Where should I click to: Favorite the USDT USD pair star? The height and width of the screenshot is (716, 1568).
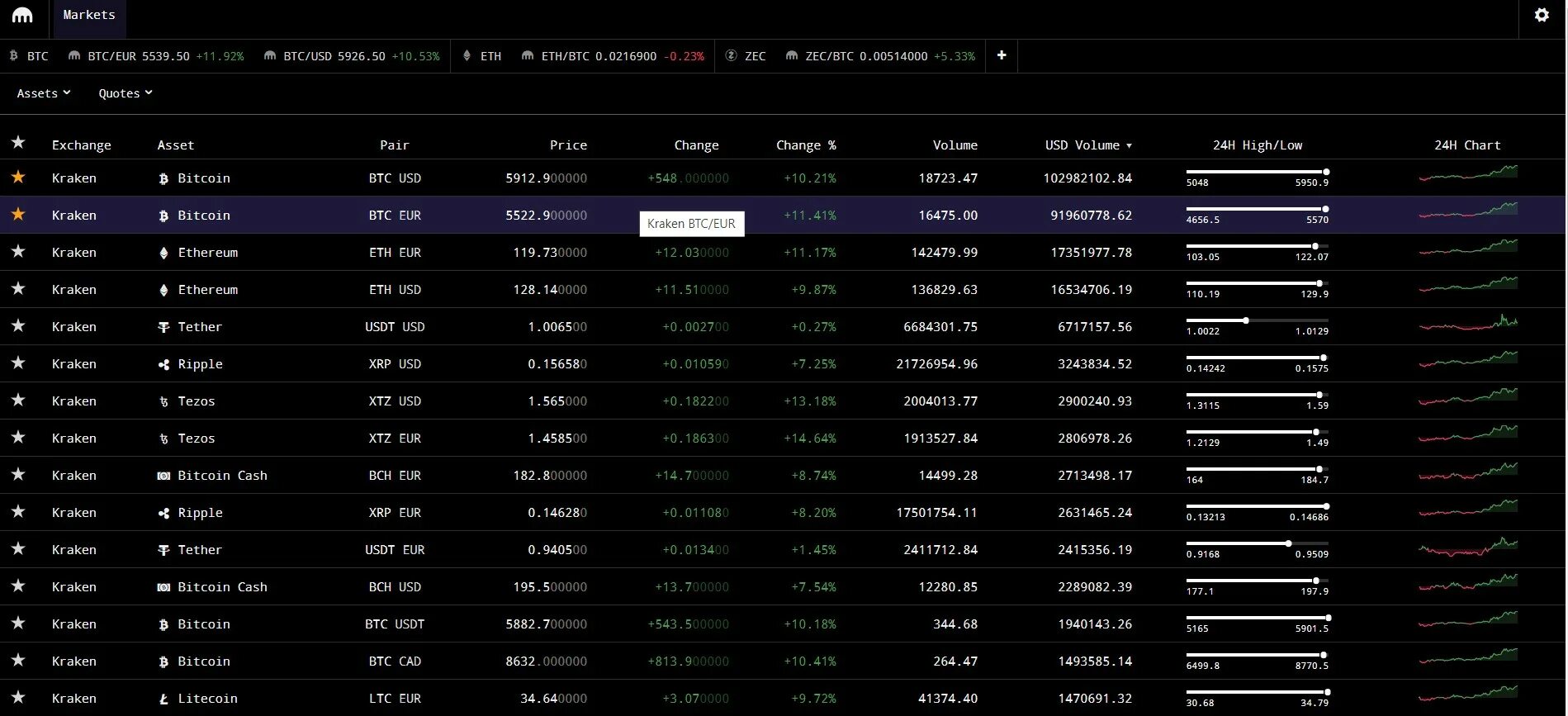[x=18, y=325]
